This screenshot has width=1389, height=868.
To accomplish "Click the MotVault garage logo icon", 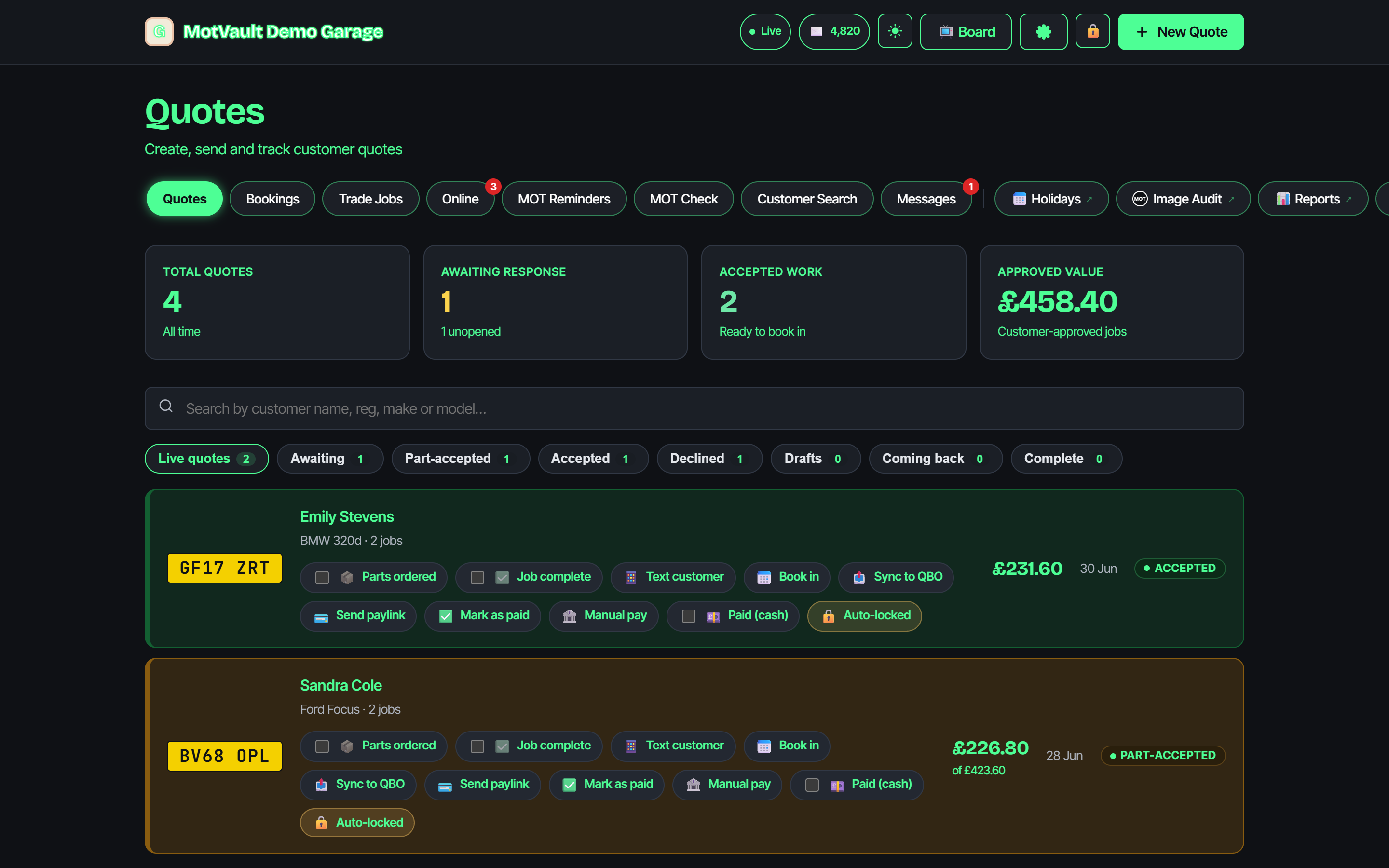I will tap(159, 31).
